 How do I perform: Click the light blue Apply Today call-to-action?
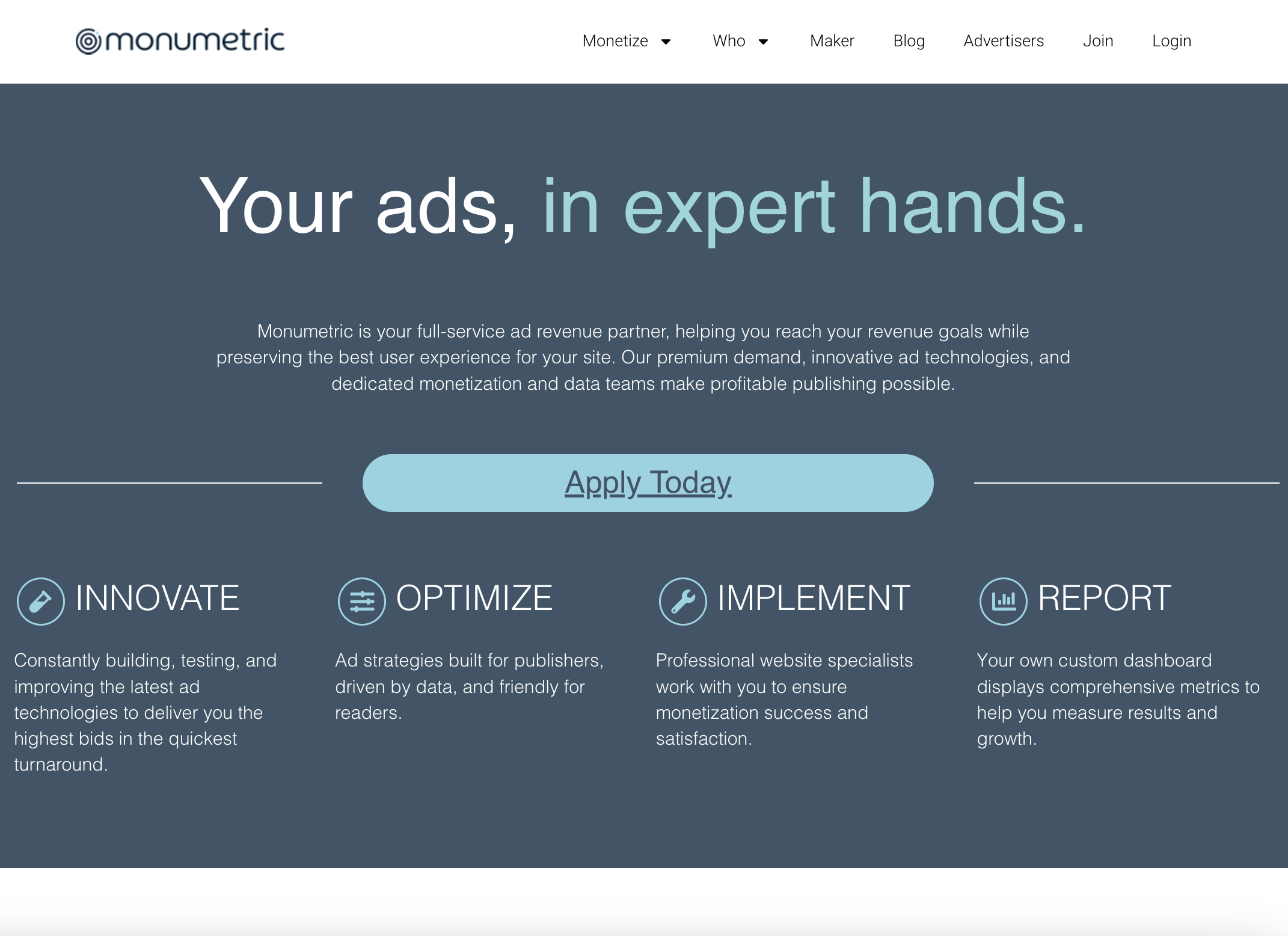pyautogui.click(x=648, y=483)
